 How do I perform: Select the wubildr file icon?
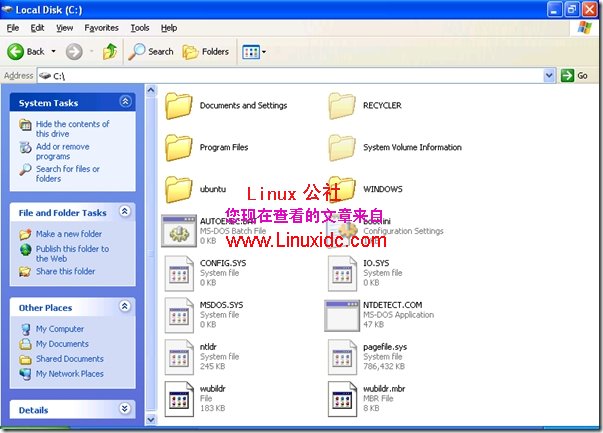point(179,399)
